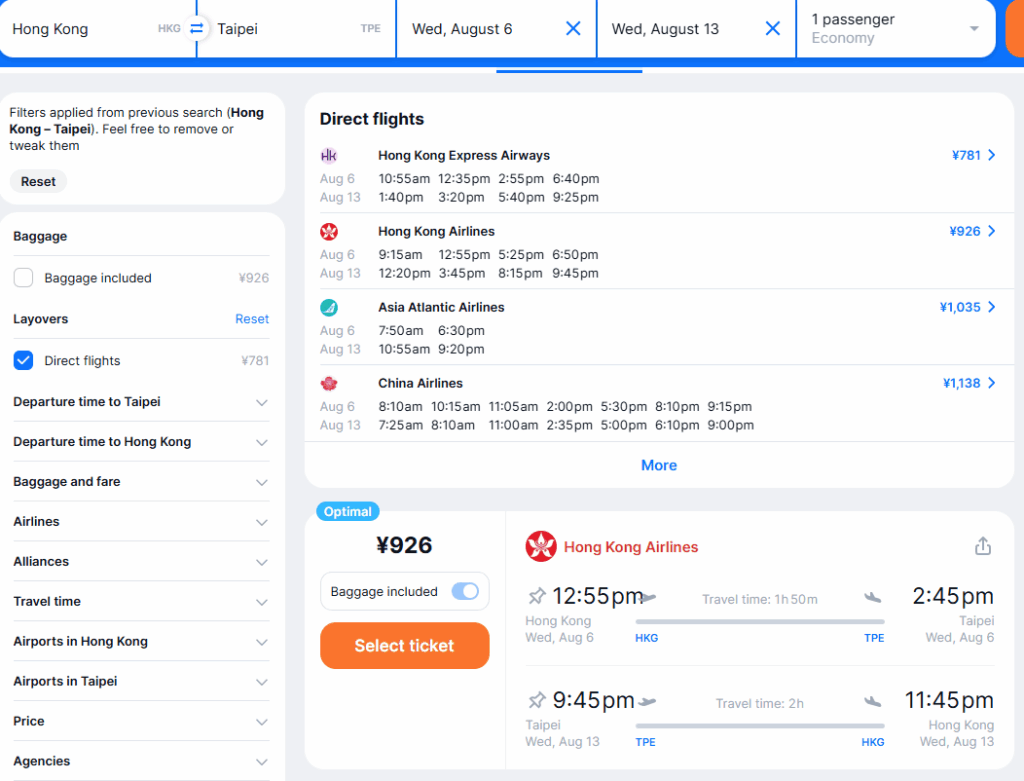Click the China Airlines logo

pos(328,383)
